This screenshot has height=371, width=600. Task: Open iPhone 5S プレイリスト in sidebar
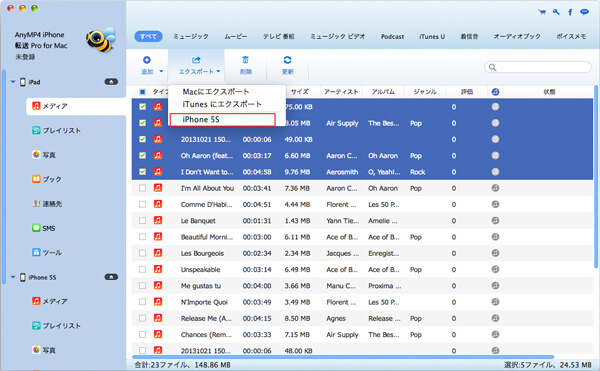pyautogui.click(x=57, y=326)
